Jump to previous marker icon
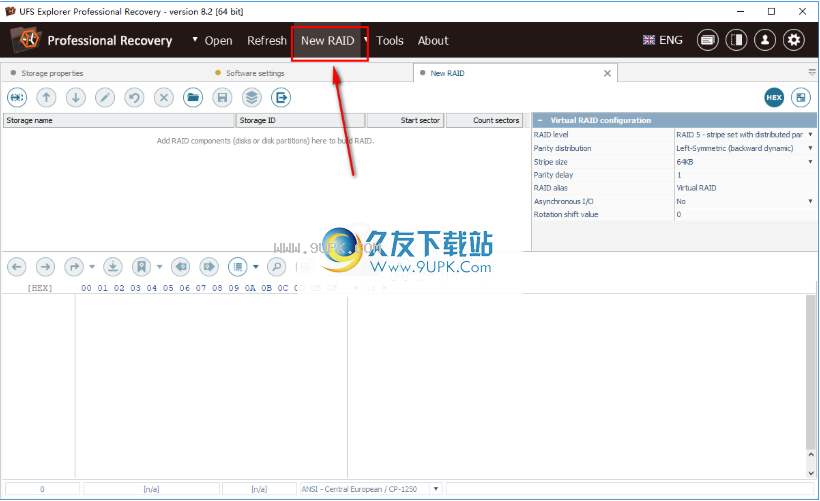Viewport: 820px width, 501px height. coord(180,267)
